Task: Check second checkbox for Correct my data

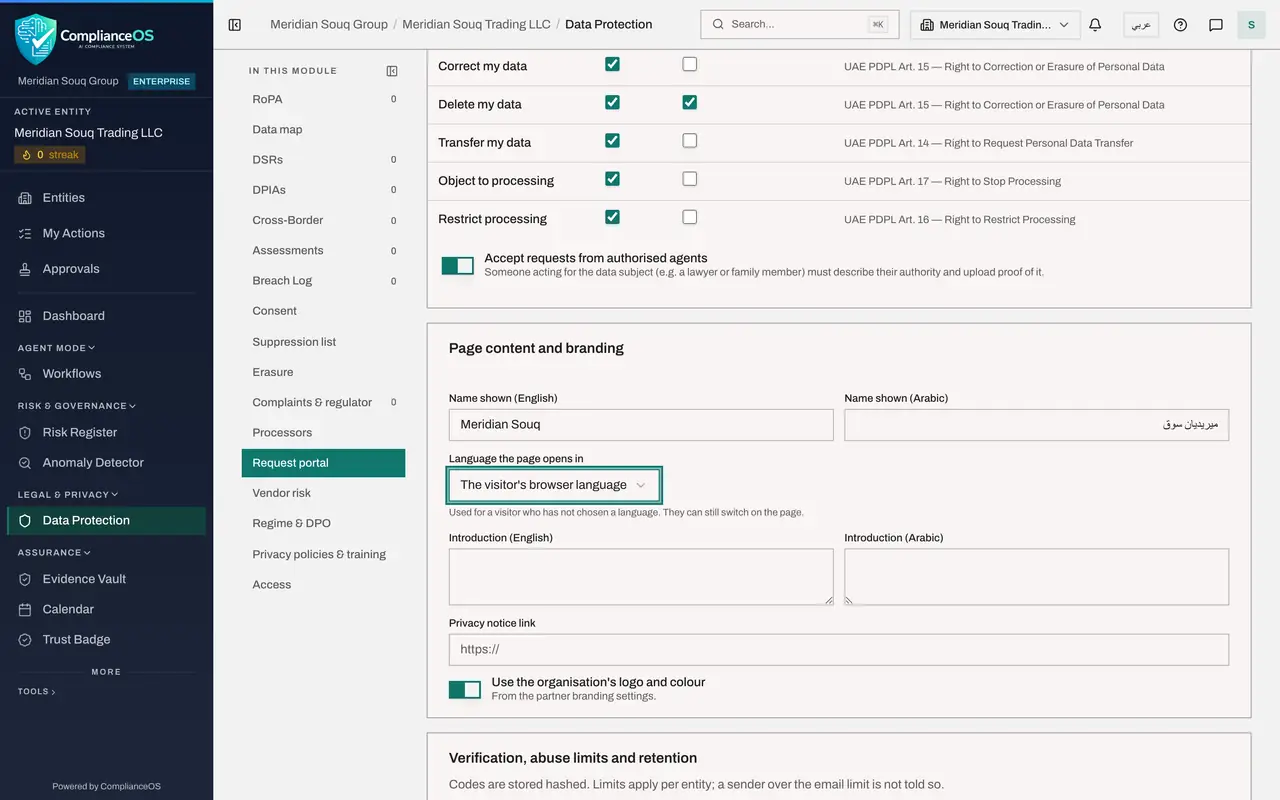Action: 689,64
